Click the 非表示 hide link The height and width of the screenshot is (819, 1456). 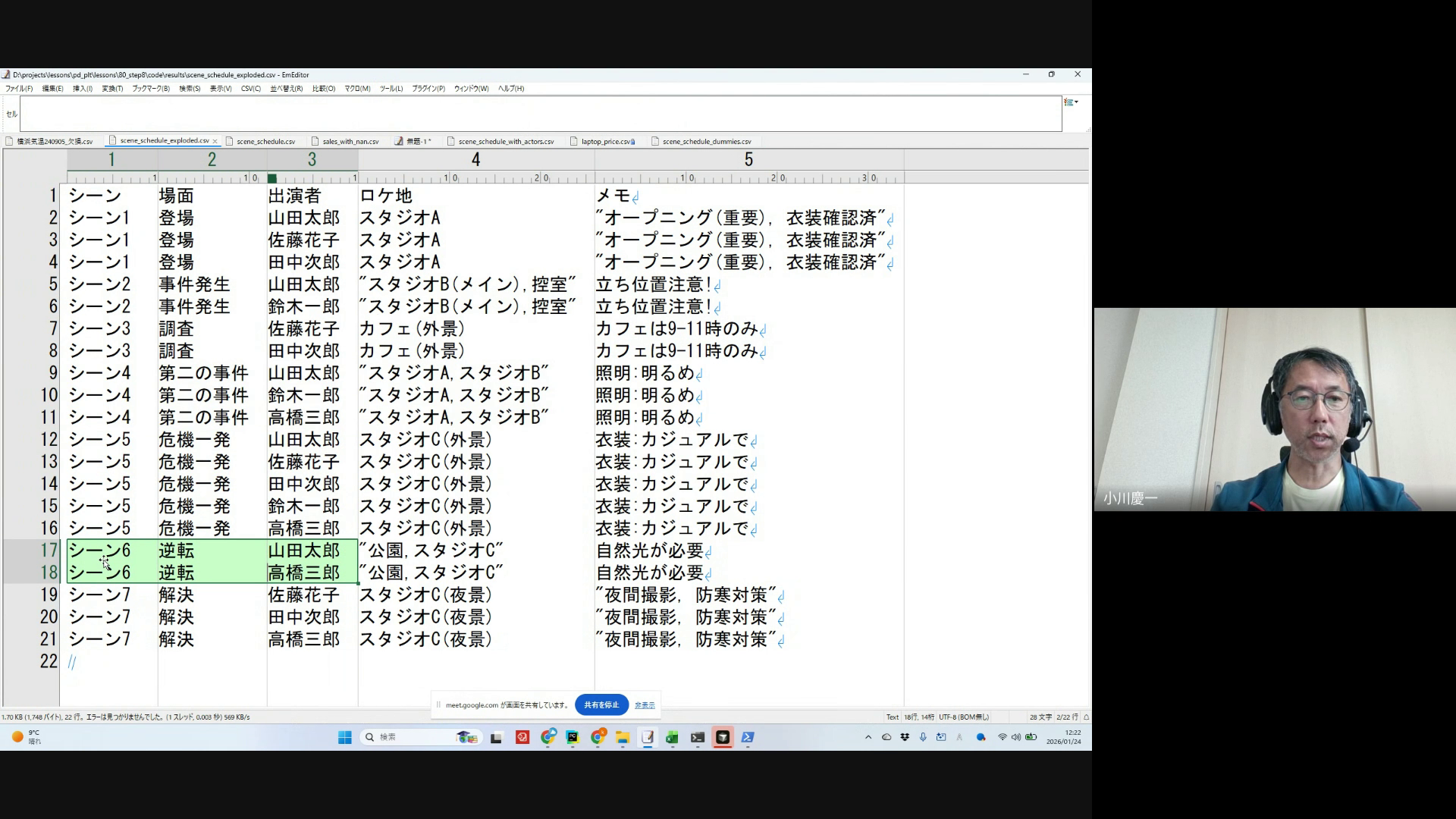pos(645,705)
